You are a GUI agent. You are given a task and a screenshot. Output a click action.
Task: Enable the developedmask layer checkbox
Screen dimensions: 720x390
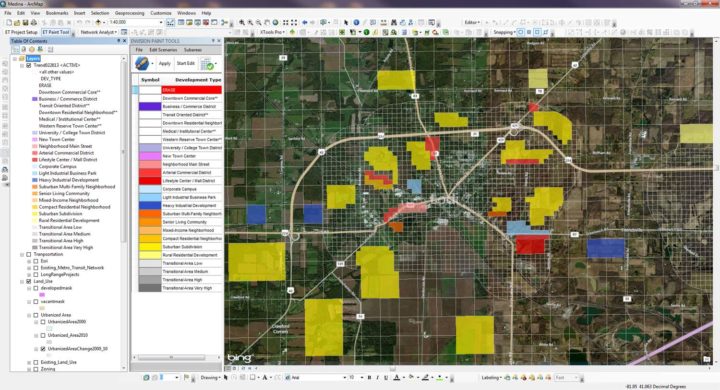(36, 288)
